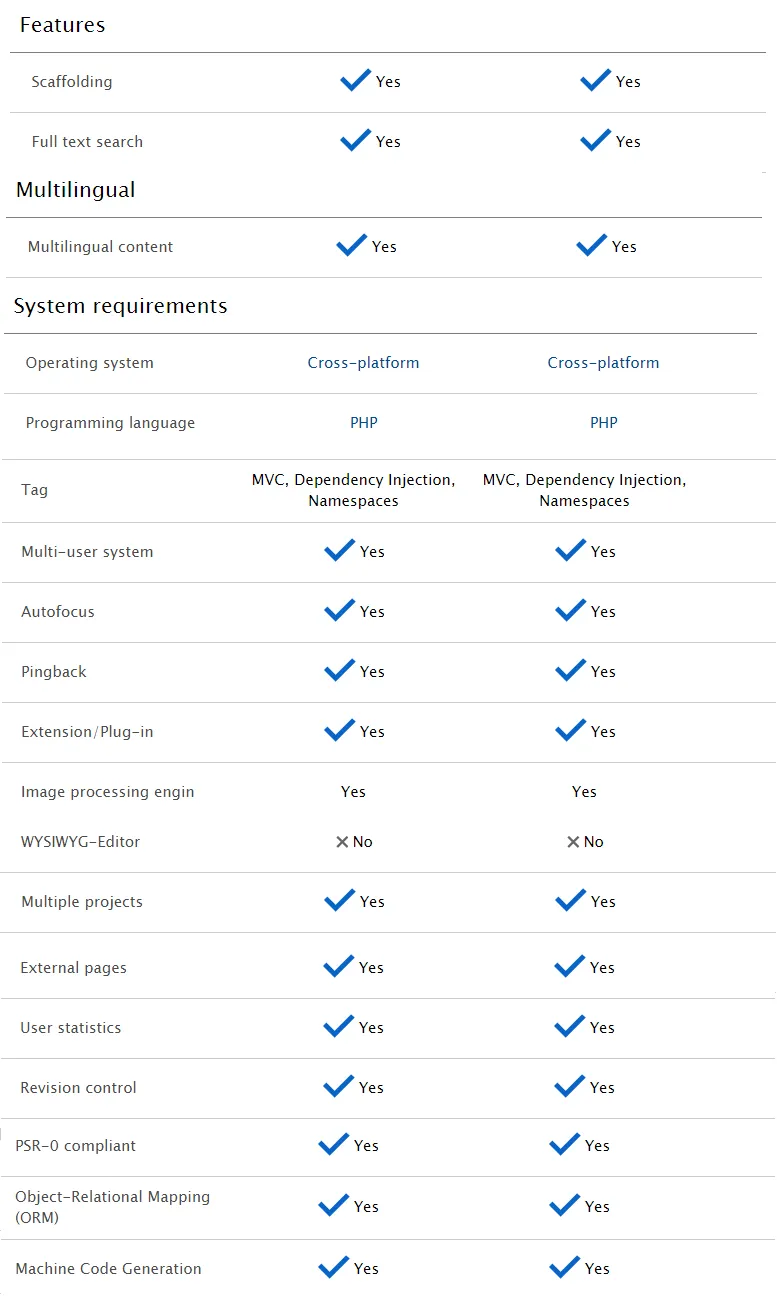Click Pingback checkmark in first column
This screenshot has height=1302, width=777.
[x=339, y=671]
